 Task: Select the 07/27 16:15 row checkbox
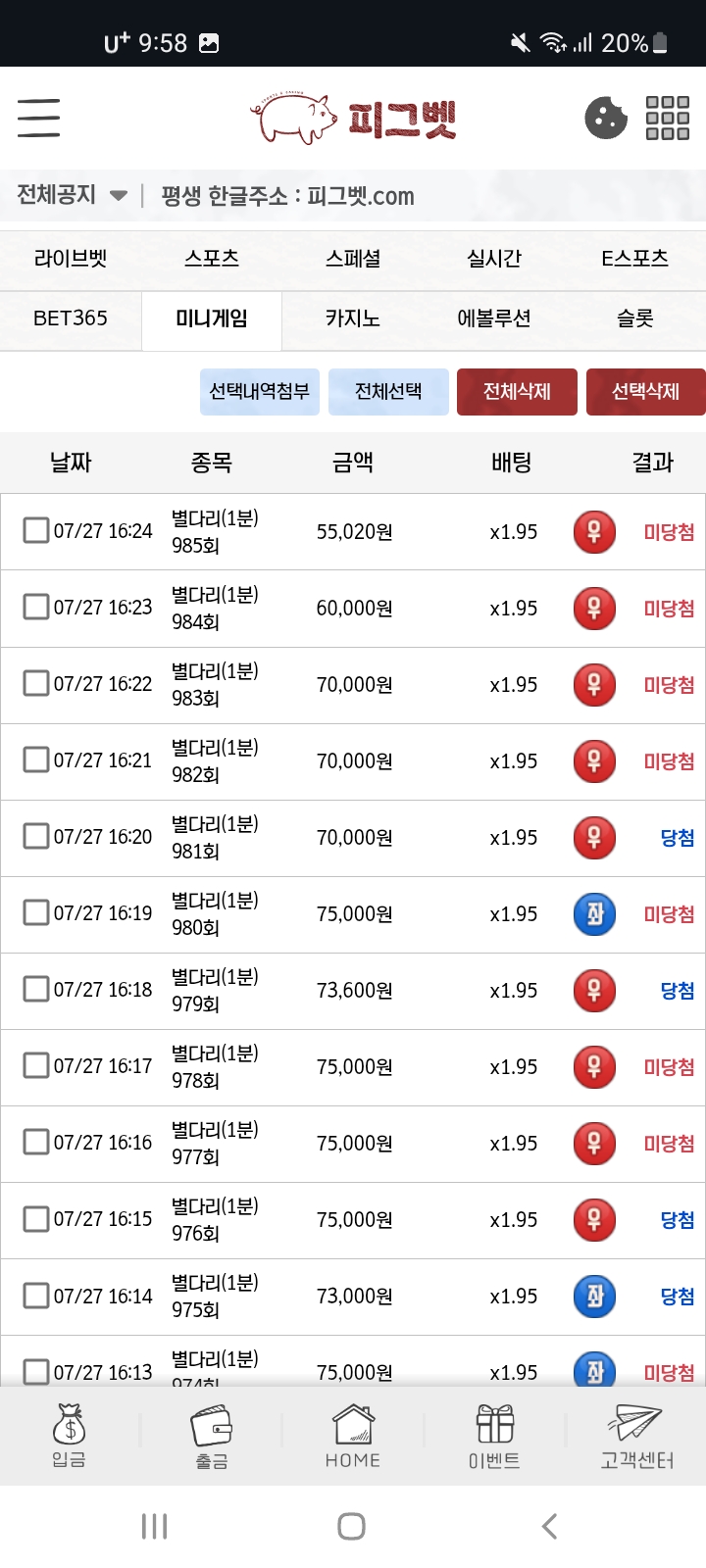coord(36,1218)
